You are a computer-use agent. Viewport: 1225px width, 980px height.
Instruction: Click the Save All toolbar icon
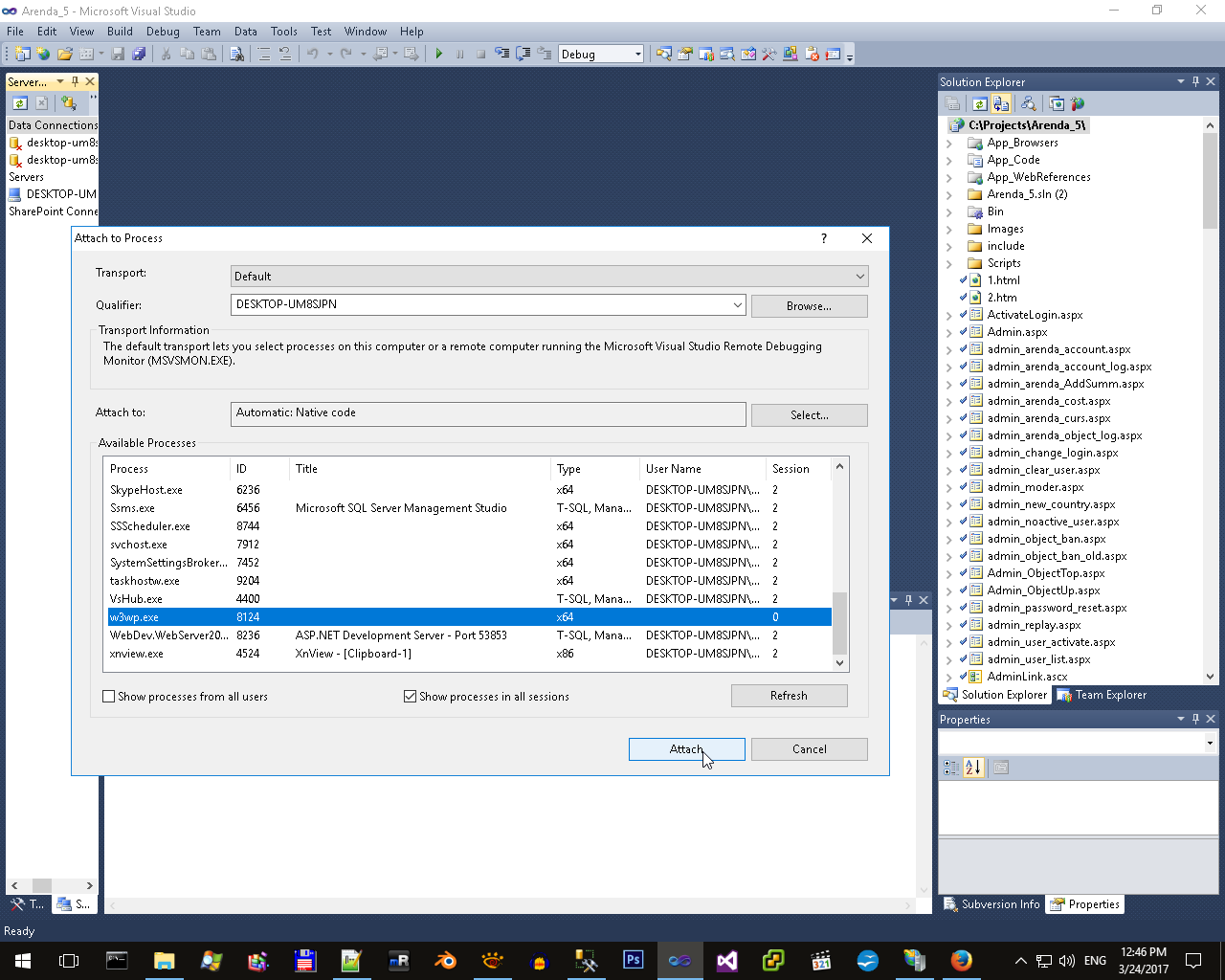click(139, 55)
